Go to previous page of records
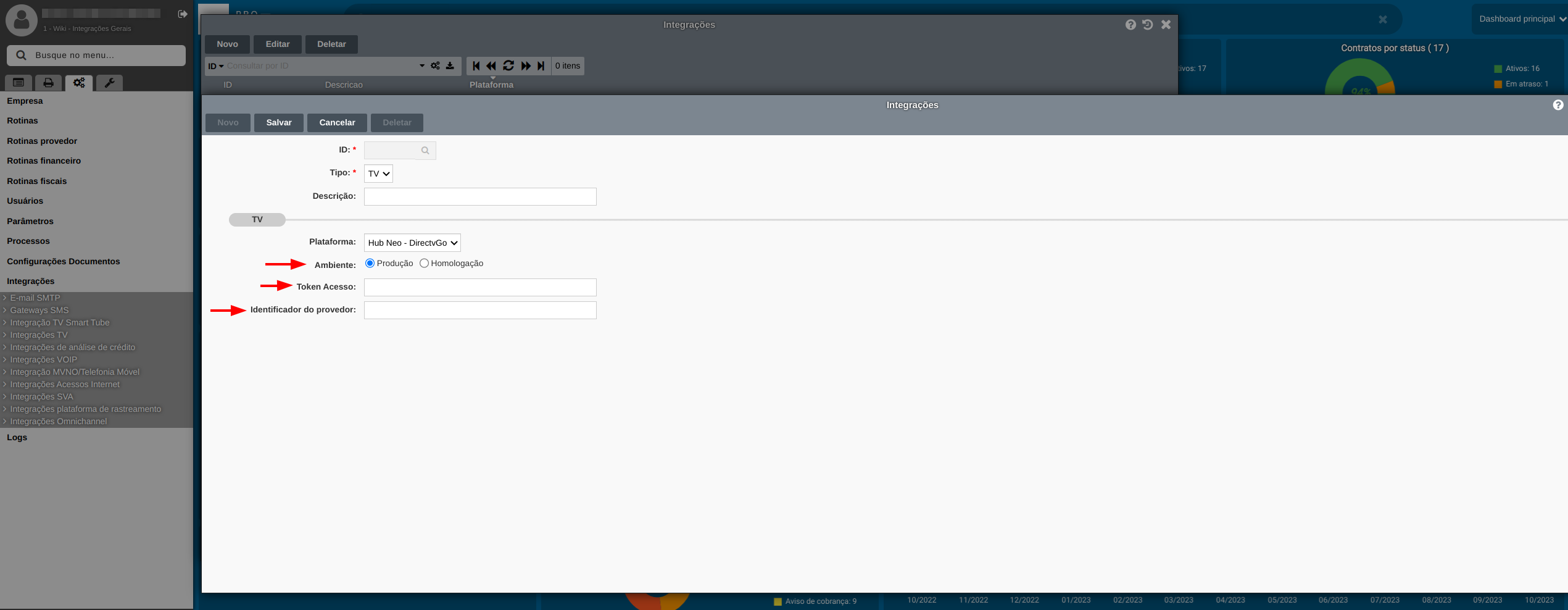This screenshot has width=1568, height=610. coord(491,65)
